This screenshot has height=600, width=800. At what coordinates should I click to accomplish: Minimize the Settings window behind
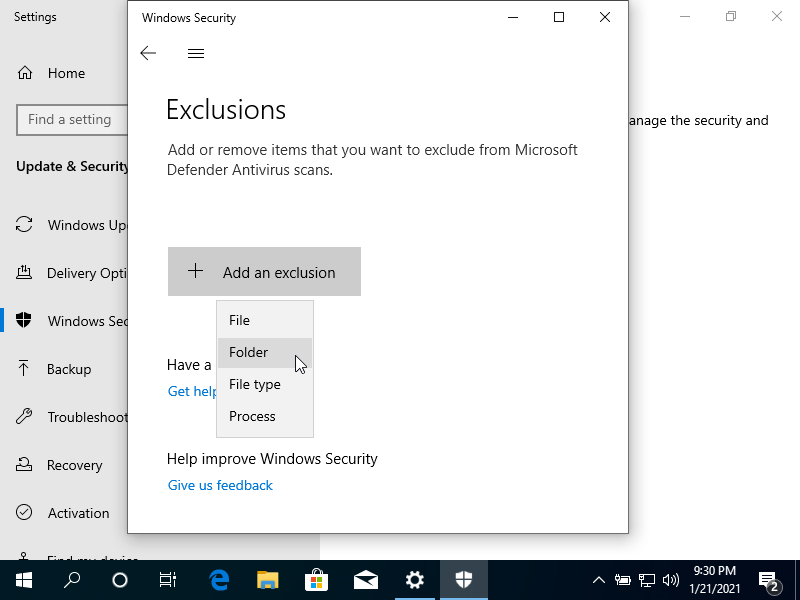pyautogui.click(x=685, y=16)
